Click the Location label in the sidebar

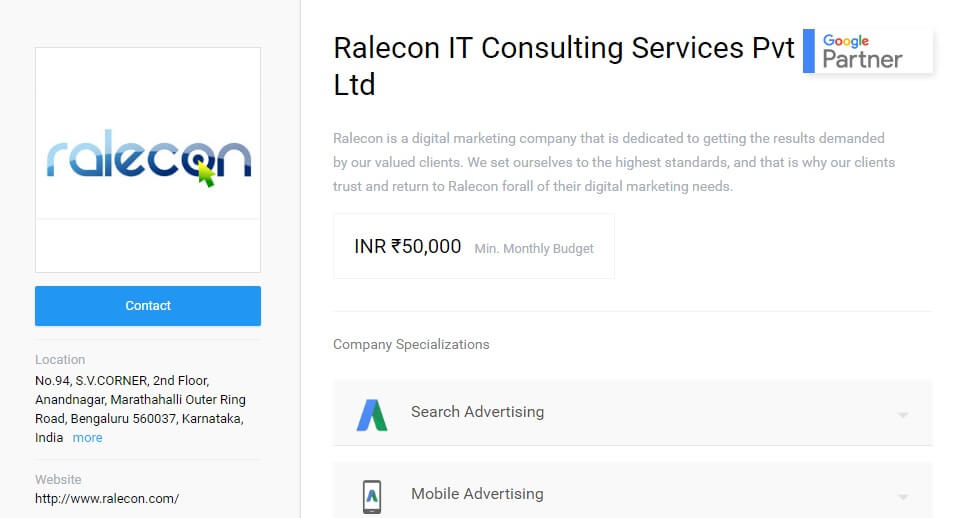(x=60, y=359)
